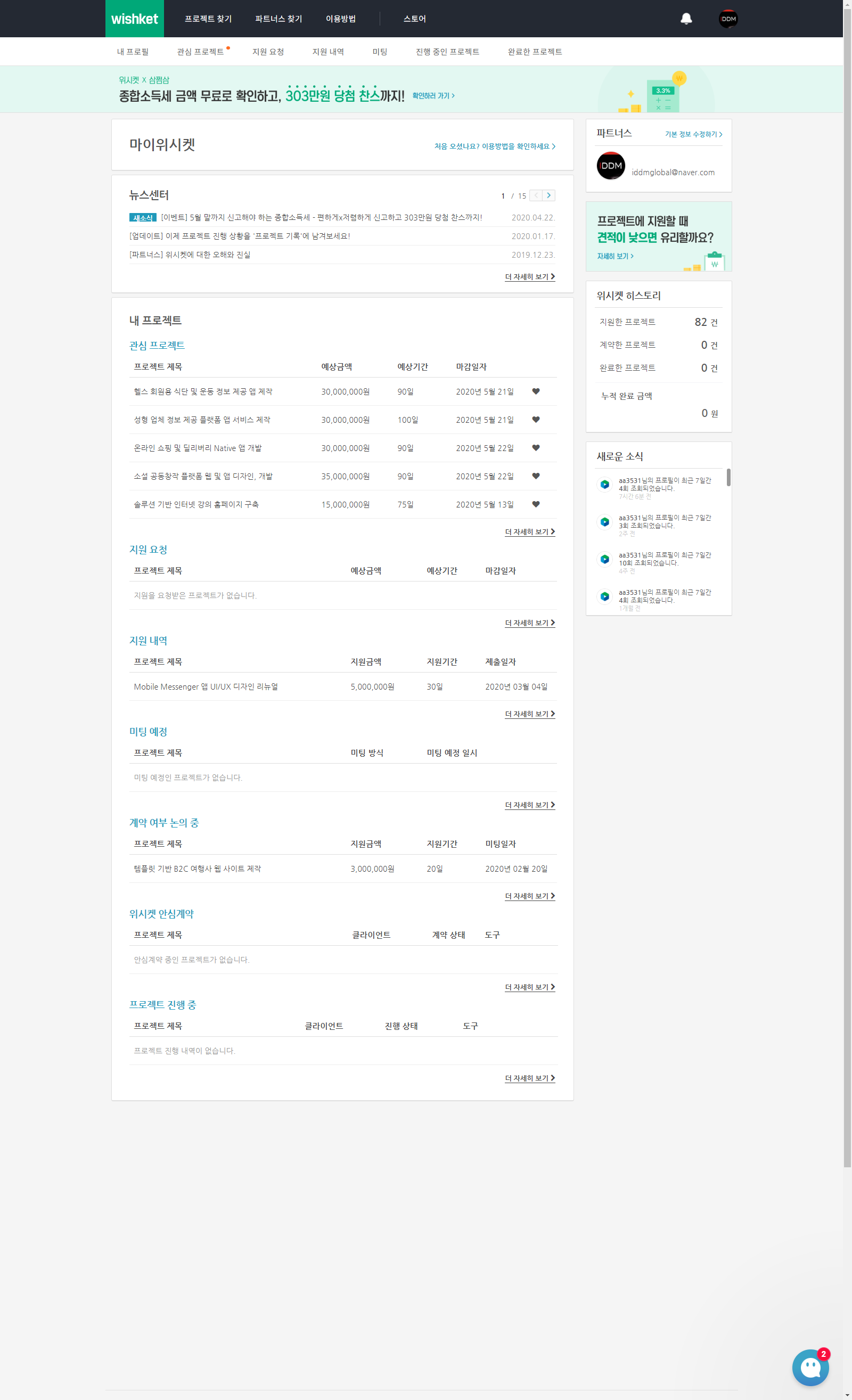Click first aa3531 notification profile icon
The image size is (852, 1400).
click(x=605, y=484)
